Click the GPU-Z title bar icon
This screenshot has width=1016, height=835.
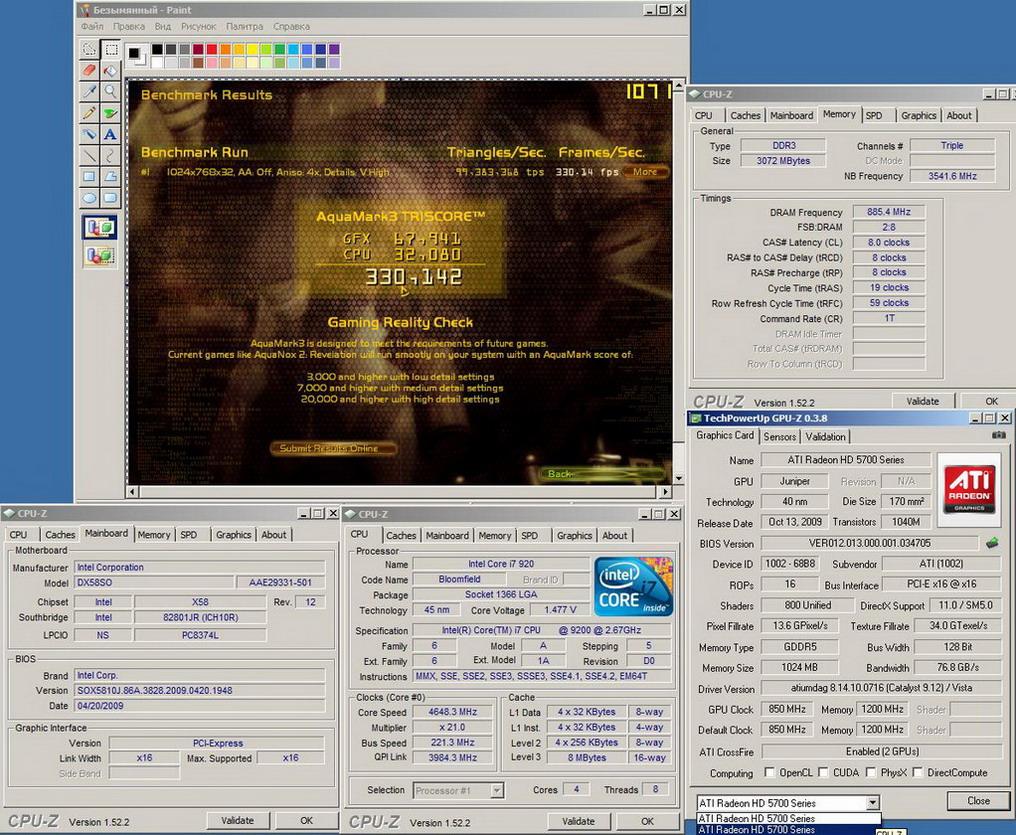click(696, 418)
